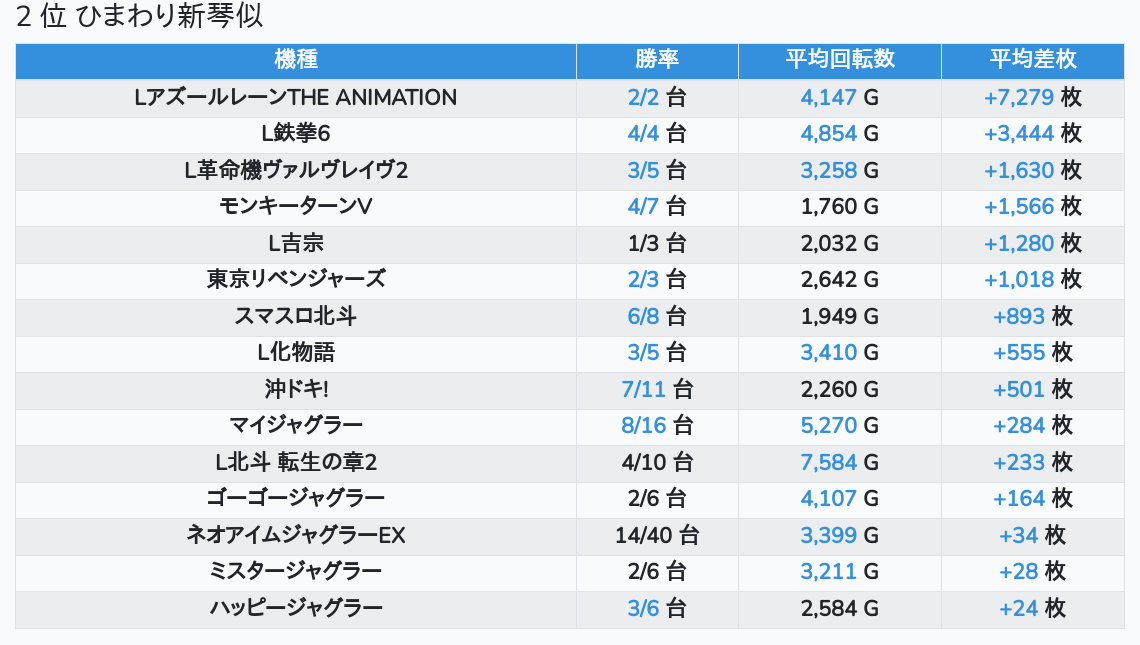Image resolution: width=1140 pixels, height=645 pixels.
Task: Click the +7,279 average difference value
Action: [x=1018, y=98]
